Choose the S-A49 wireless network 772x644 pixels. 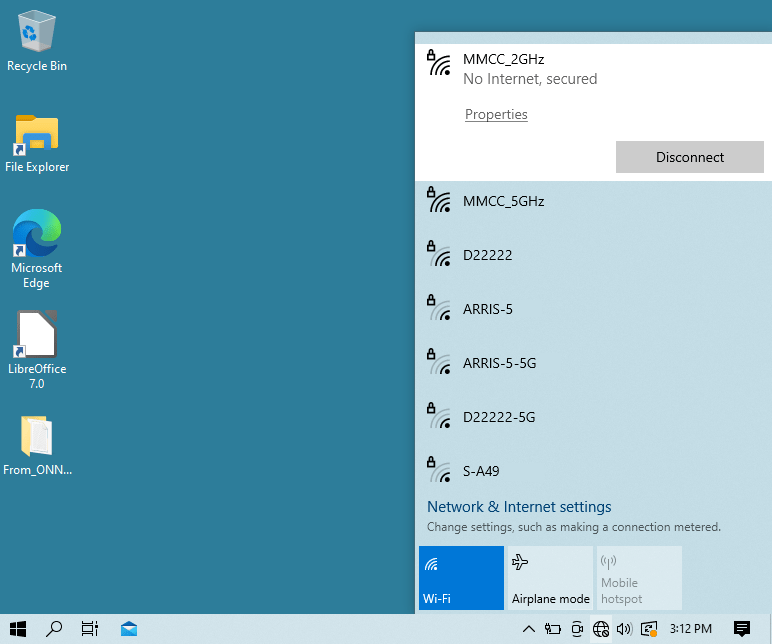click(592, 470)
